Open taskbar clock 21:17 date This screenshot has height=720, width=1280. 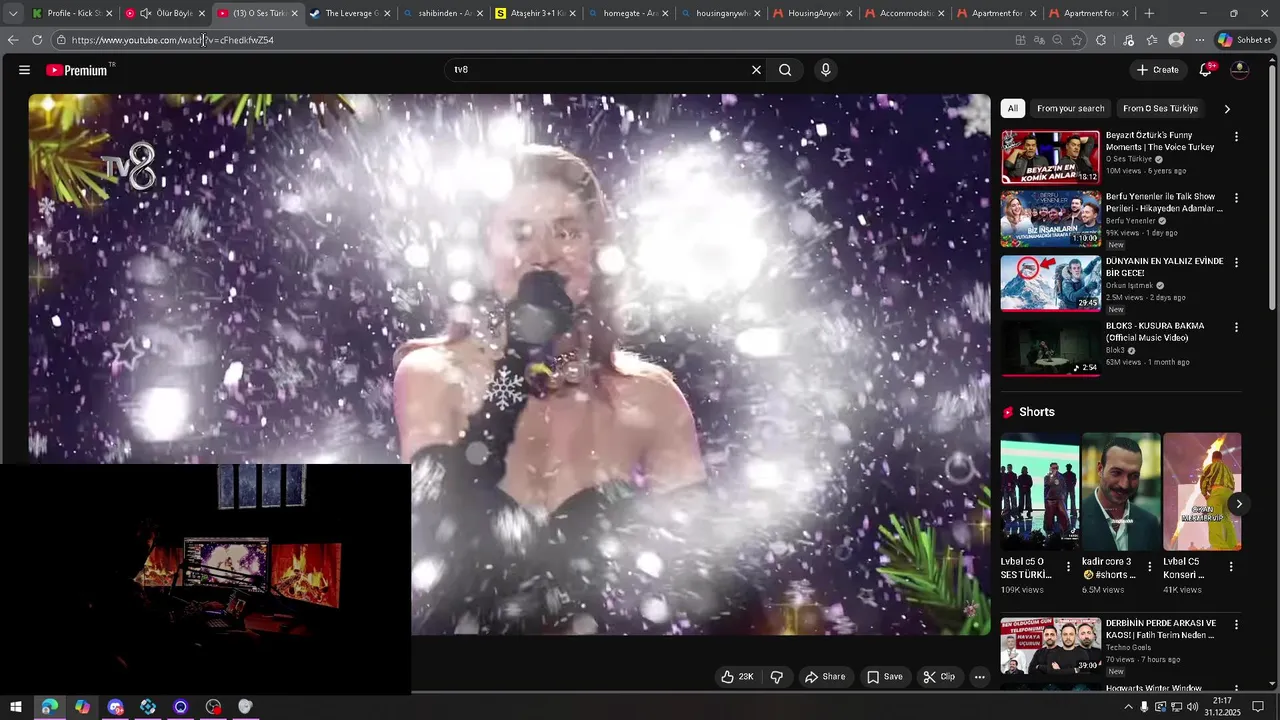1222,707
